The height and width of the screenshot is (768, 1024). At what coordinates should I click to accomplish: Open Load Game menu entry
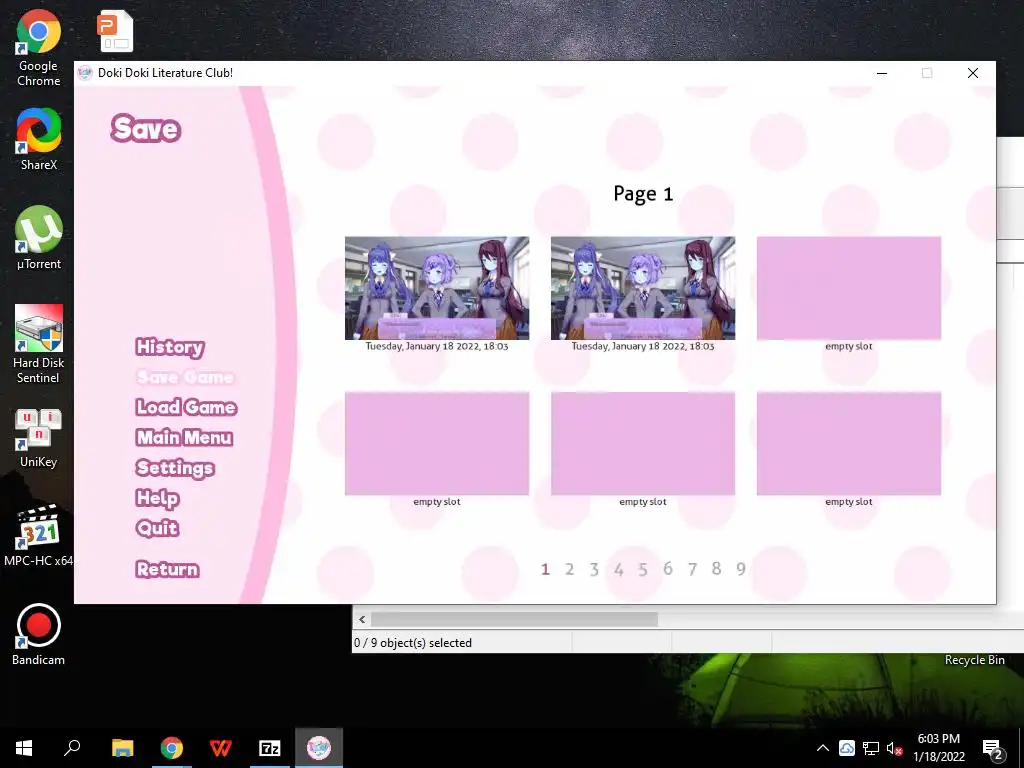coord(186,407)
